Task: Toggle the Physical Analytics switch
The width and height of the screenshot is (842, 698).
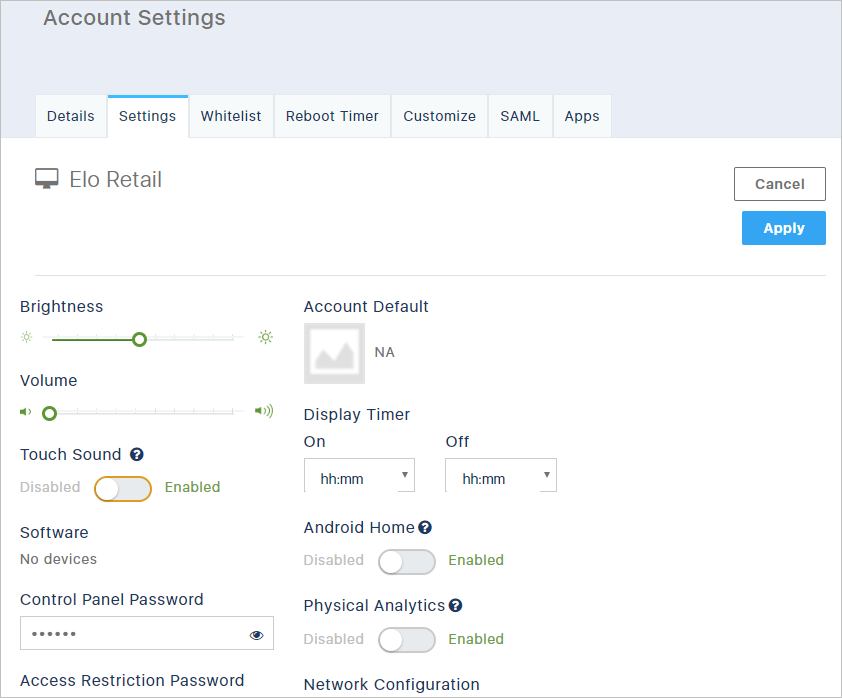Action: pos(407,640)
